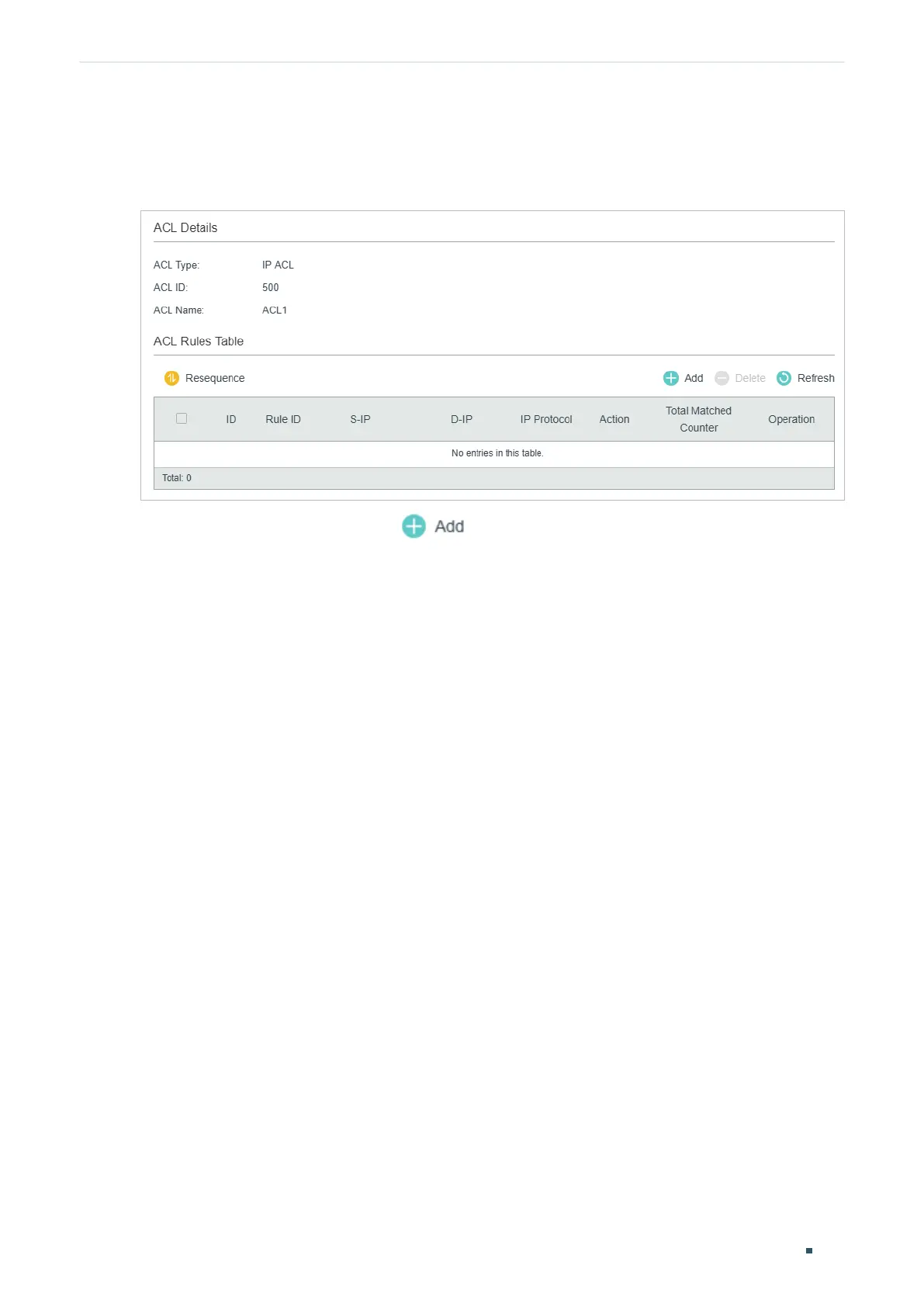924x1307 pixels.
Task: Click the large Add plus icon below the panel
Action: (414, 526)
